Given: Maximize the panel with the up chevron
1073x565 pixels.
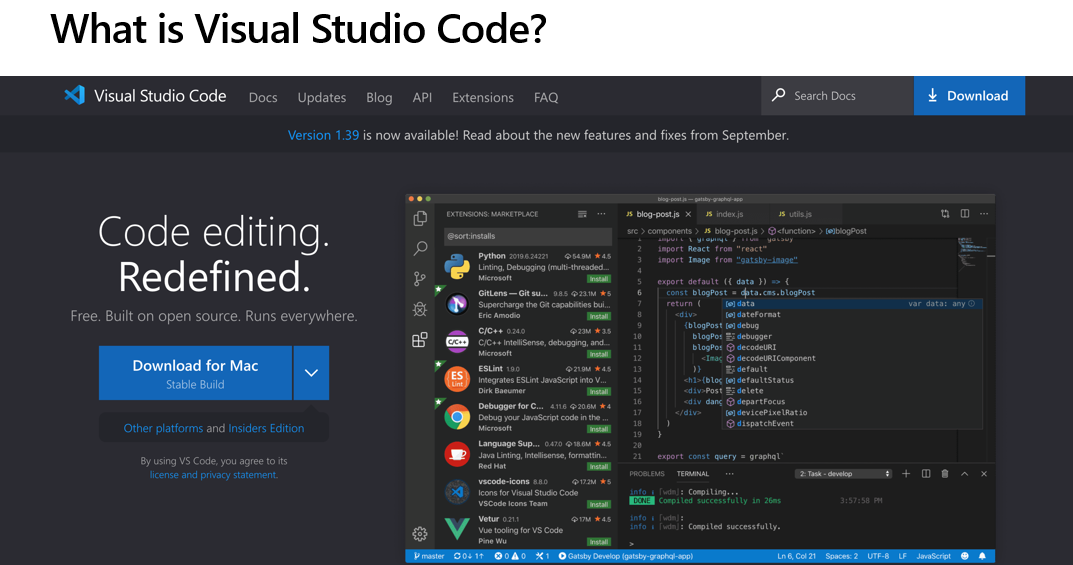Looking at the screenshot, I should pos(964,473).
